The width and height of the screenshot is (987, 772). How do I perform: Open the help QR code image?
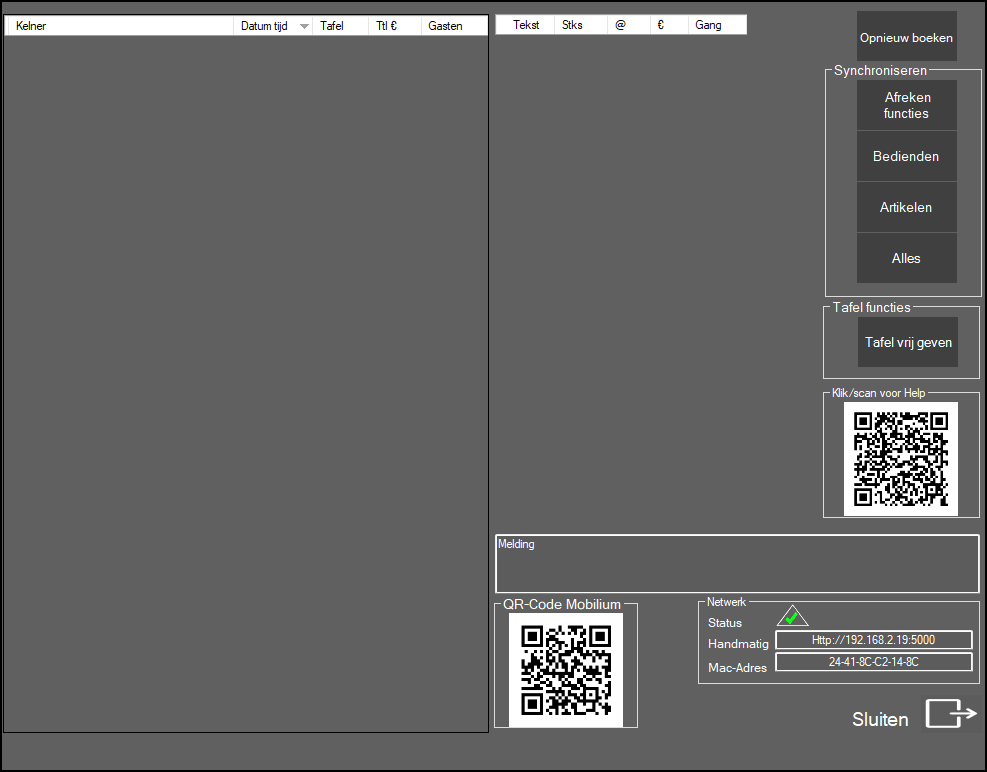pyautogui.click(x=901, y=459)
